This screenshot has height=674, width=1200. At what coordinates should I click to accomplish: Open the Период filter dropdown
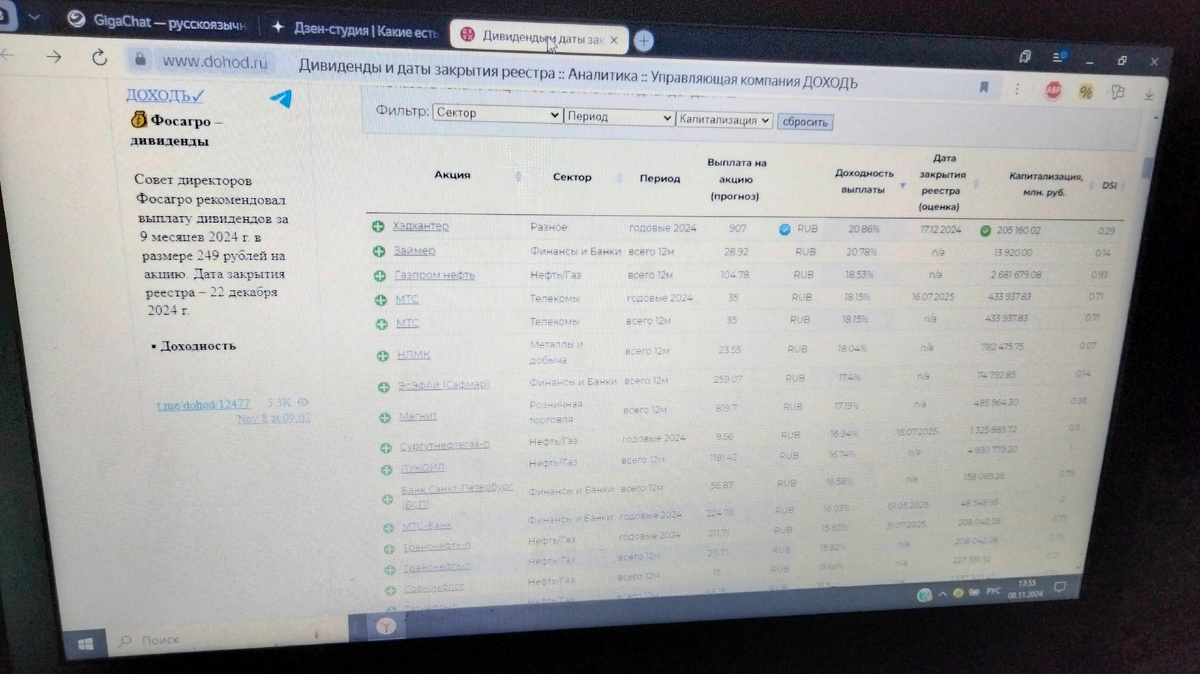coord(620,117)
